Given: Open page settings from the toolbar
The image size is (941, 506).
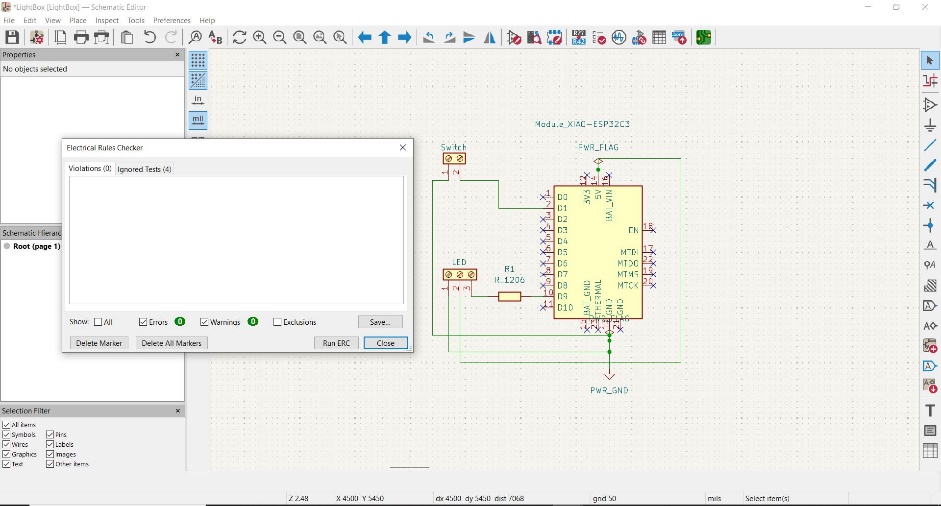Looking at the screenshot, I should point(61,37).
